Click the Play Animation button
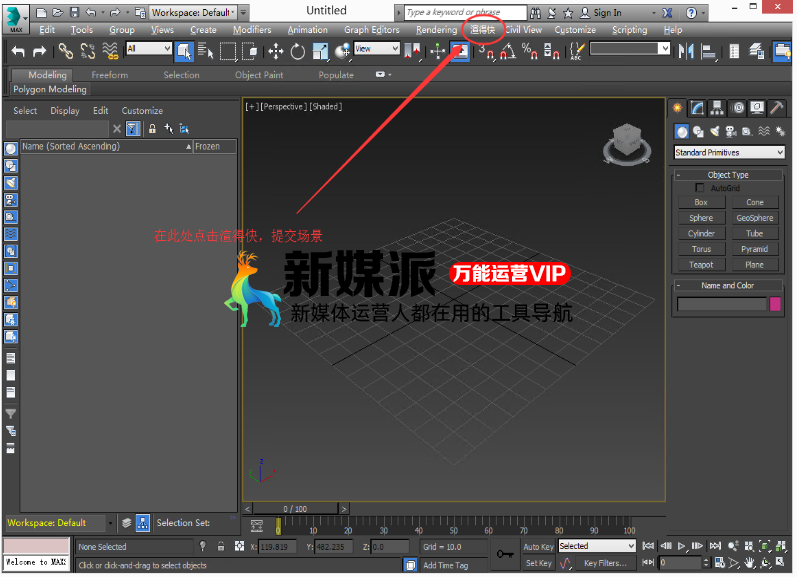This screenshot has height=577, width=797. tap(681, 546)
